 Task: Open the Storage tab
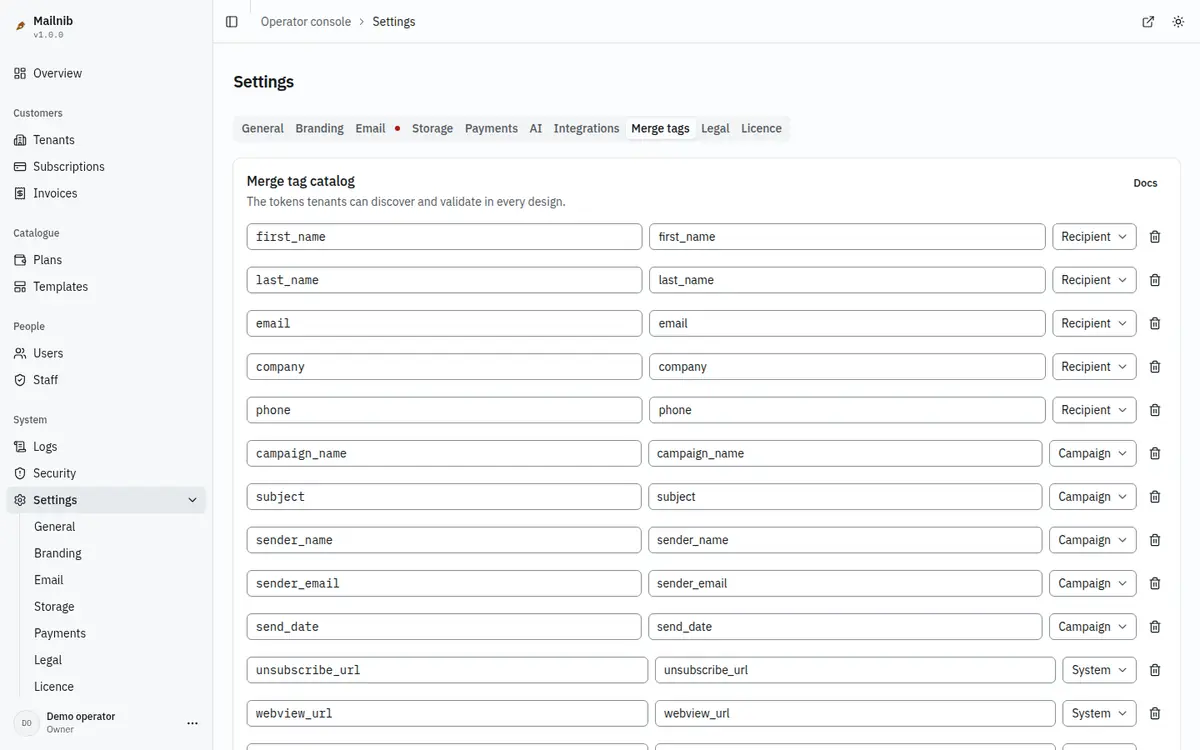(432, 129)
